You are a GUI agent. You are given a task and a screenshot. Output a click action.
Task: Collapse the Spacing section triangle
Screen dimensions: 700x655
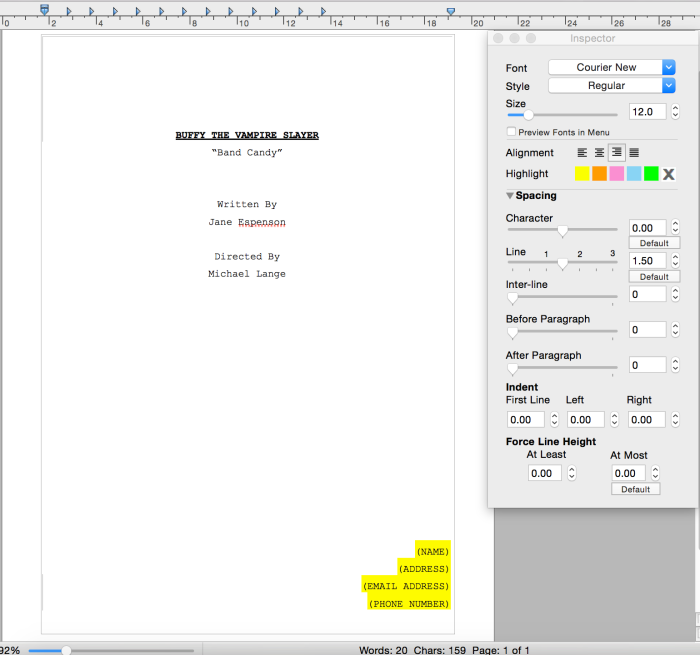point(509,196)
